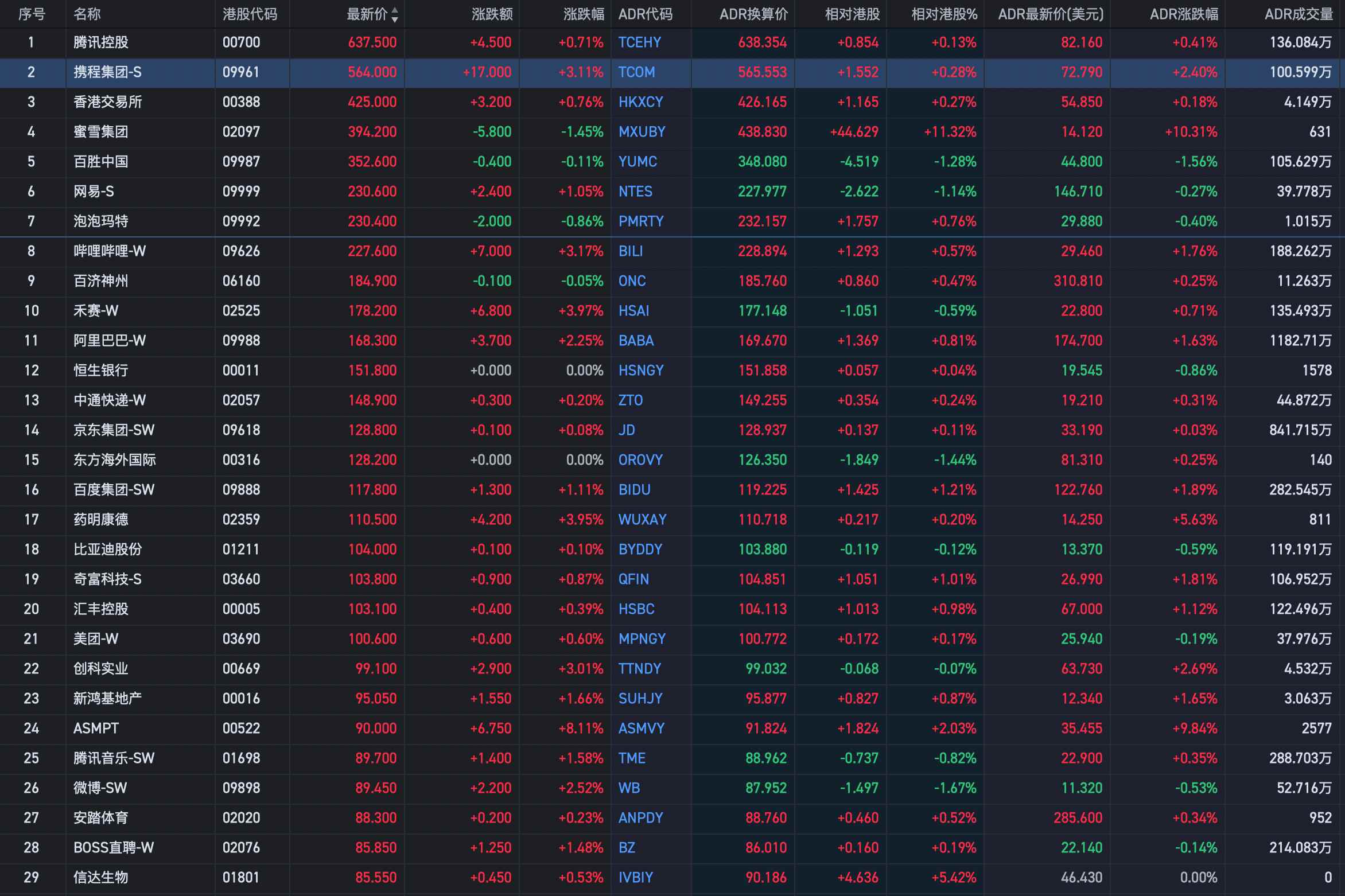
Task: Click the stock code 09618 for 京东
Action: (241, 430)
